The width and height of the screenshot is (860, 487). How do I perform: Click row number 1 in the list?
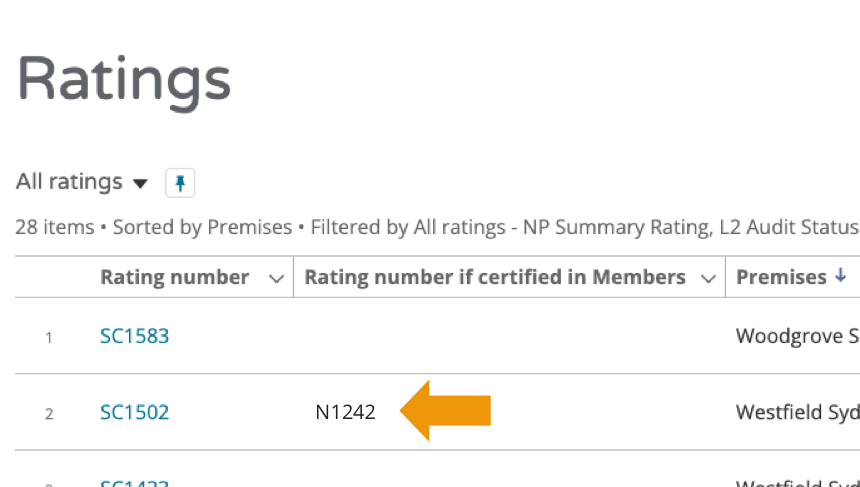click(x=48, y=337)
